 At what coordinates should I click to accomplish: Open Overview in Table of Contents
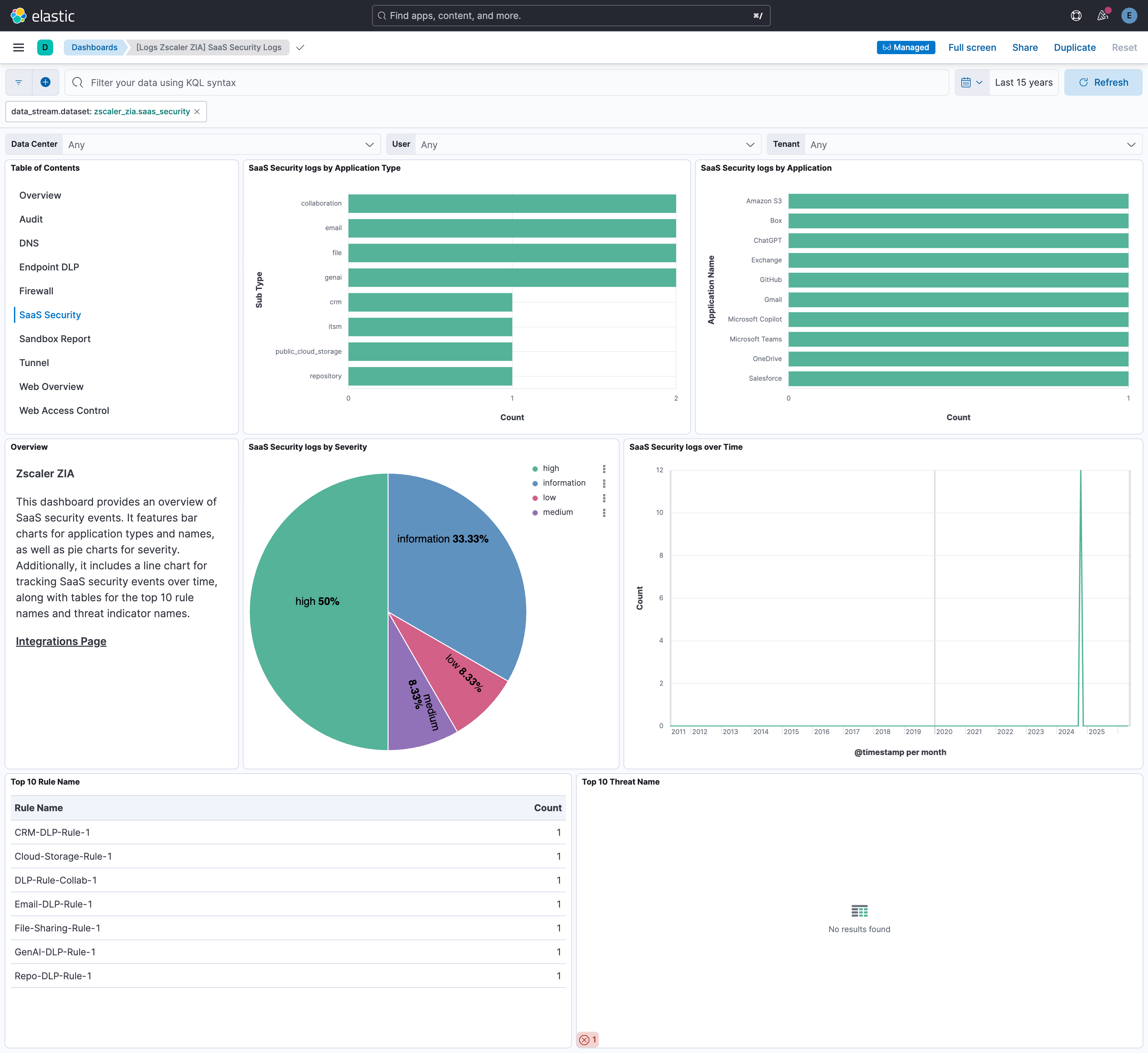point(40,195)
